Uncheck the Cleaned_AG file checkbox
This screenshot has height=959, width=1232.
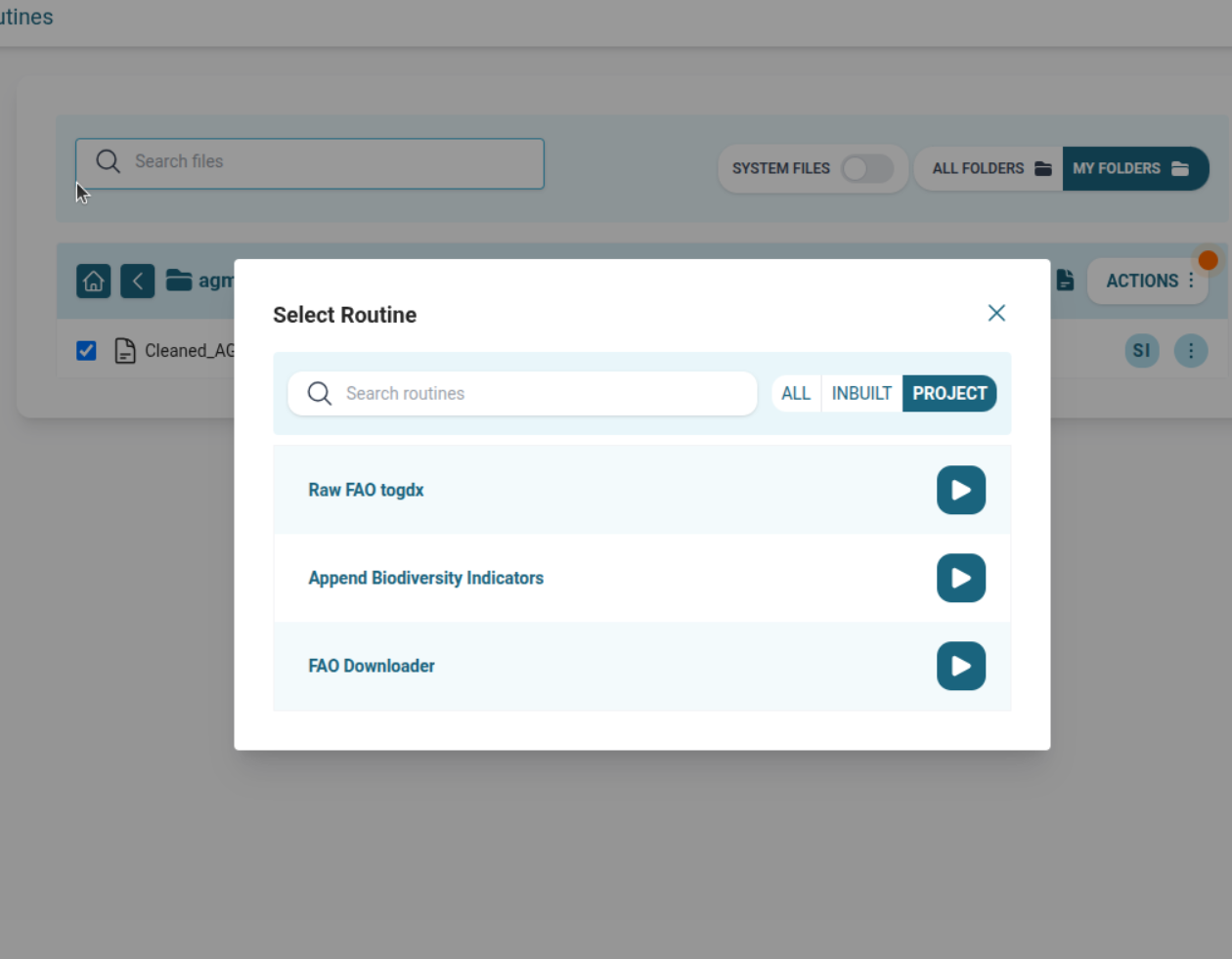(86, 350)
